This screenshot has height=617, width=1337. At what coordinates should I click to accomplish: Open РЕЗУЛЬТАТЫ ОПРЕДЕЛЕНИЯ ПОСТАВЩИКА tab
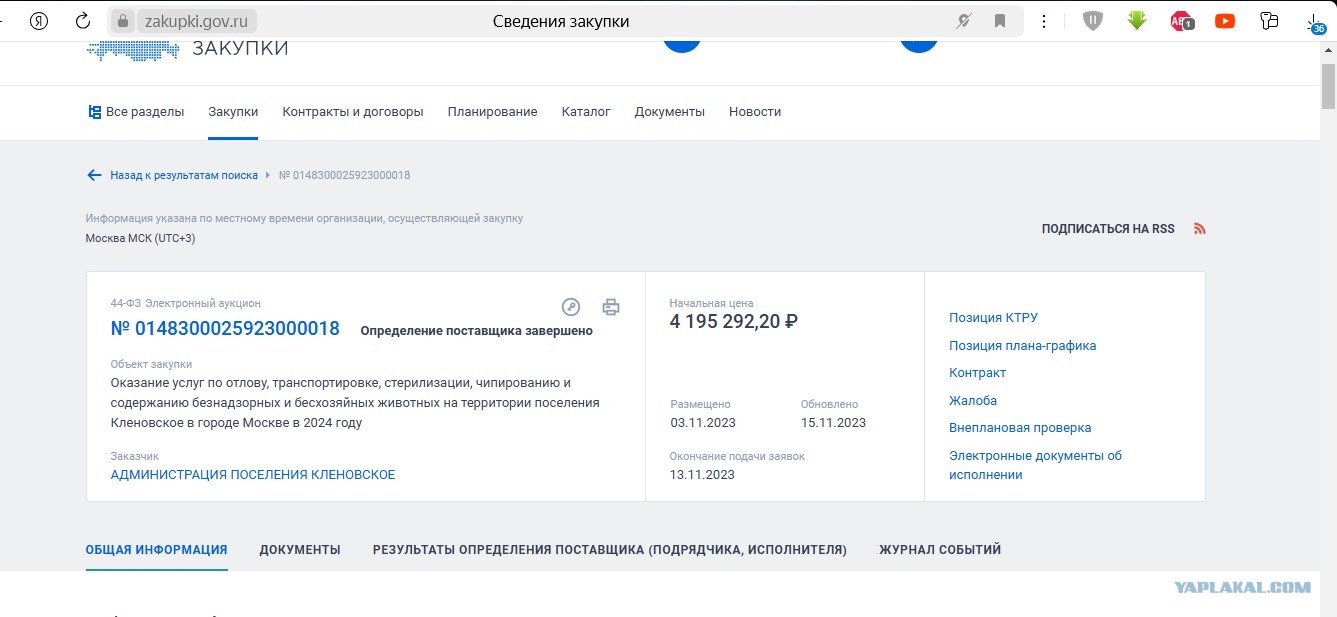pos(610,550)
